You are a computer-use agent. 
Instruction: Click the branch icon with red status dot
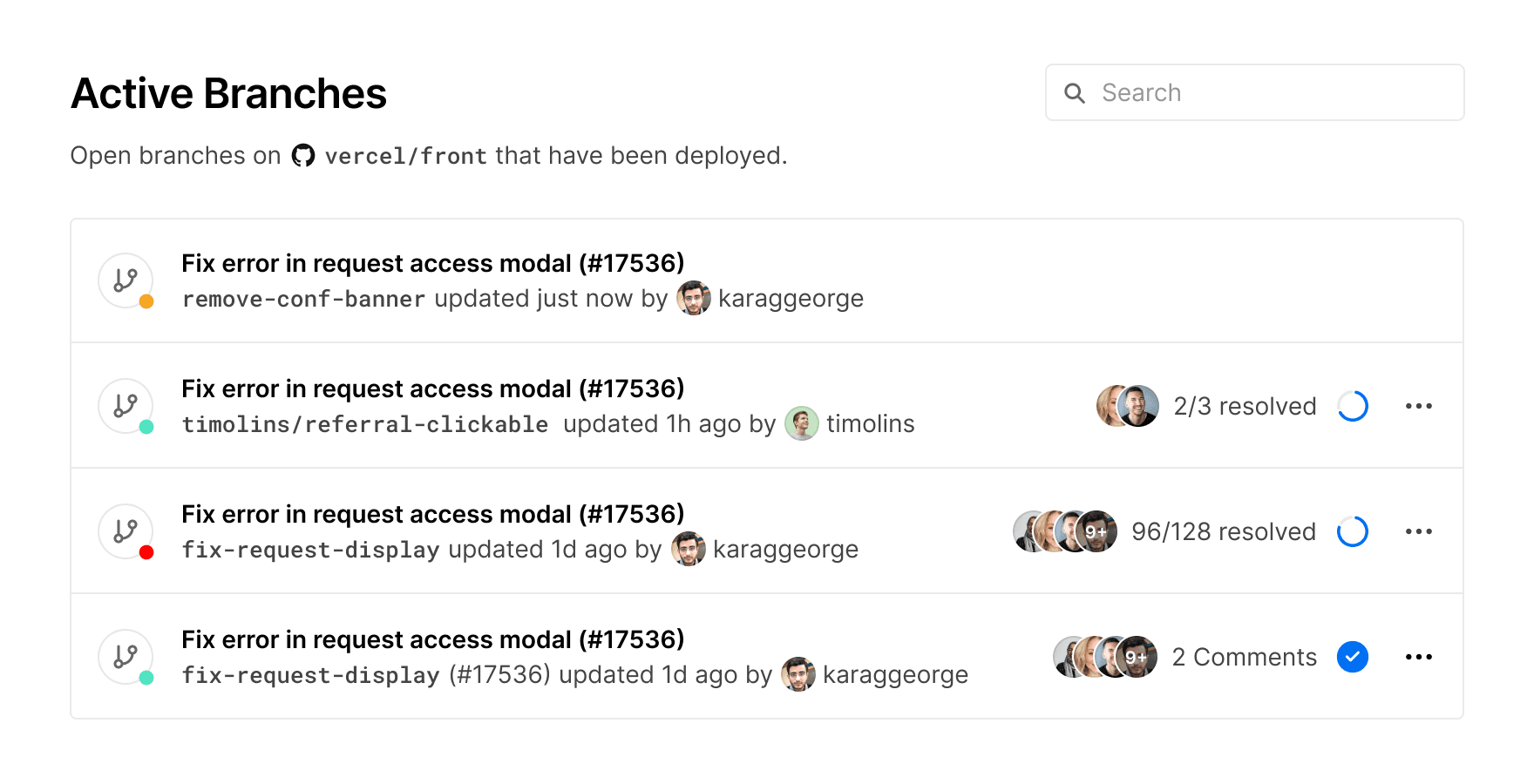point(126,531)
